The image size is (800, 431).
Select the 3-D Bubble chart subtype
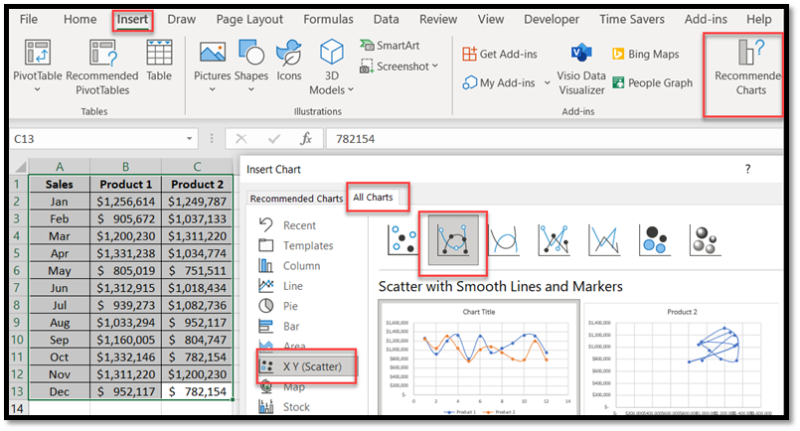pyautogui.click(x=705, y=240)
